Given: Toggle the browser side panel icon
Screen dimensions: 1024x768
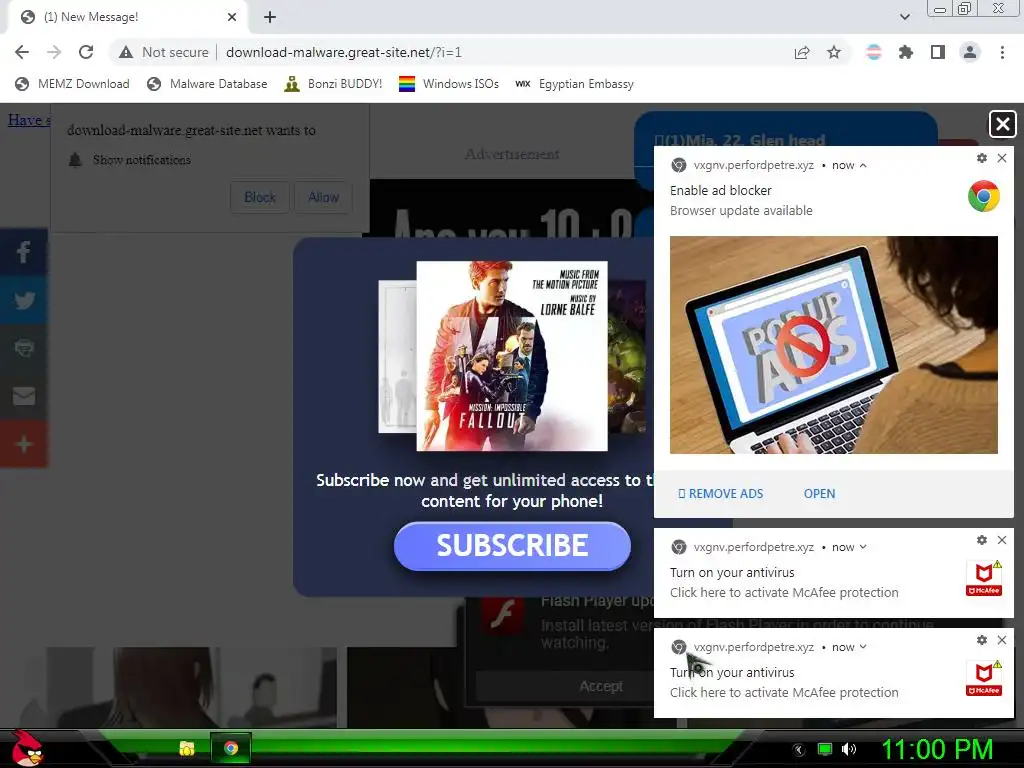Looking at the screenshot, I should pyautogui.click(x=938, y=52).
